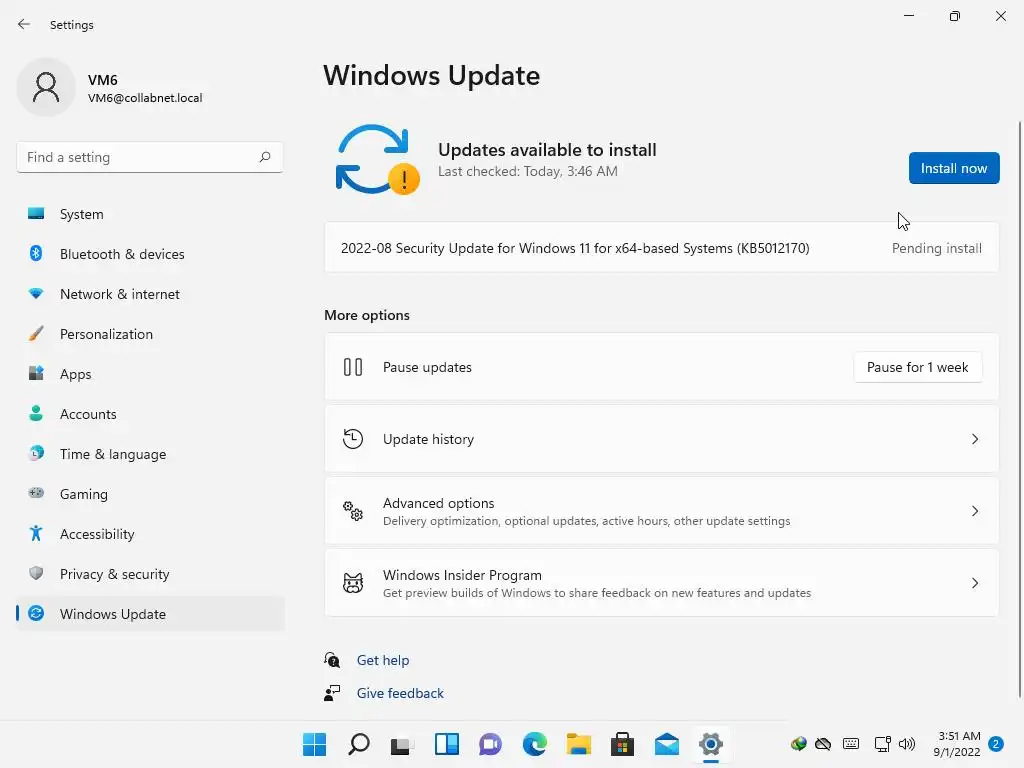Screen dimensions: 1024x768
Task: Click the Windows Update sync icon in sidebar
Action: click(x=36, y=613)
